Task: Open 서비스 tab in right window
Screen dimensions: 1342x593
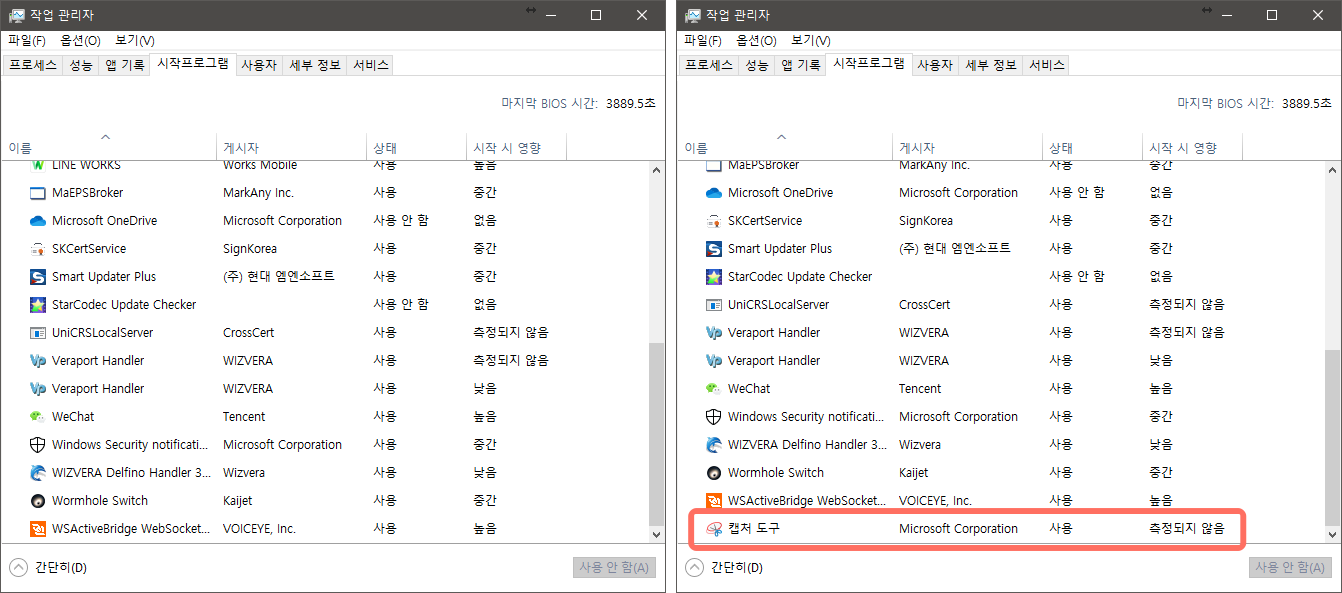Action: tap(1047, 65)
